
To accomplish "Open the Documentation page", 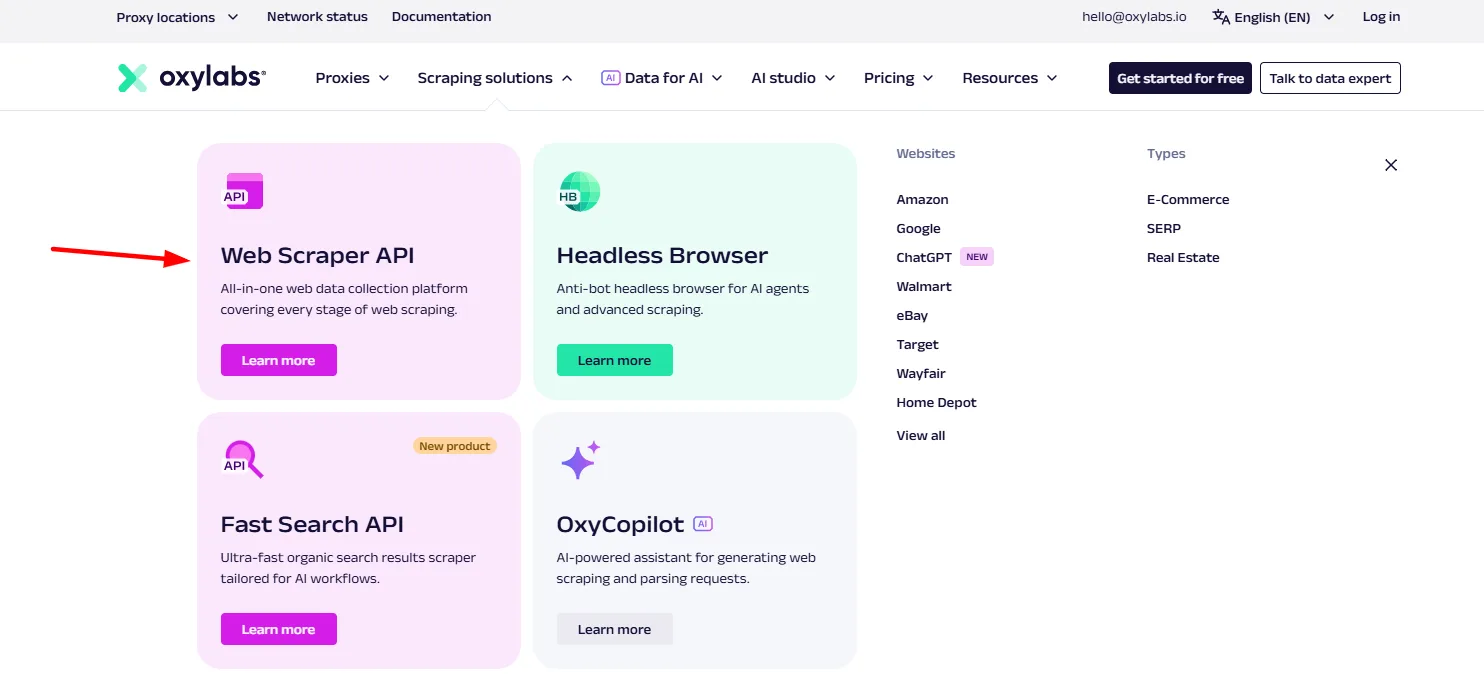I will [x=441, y=16].
